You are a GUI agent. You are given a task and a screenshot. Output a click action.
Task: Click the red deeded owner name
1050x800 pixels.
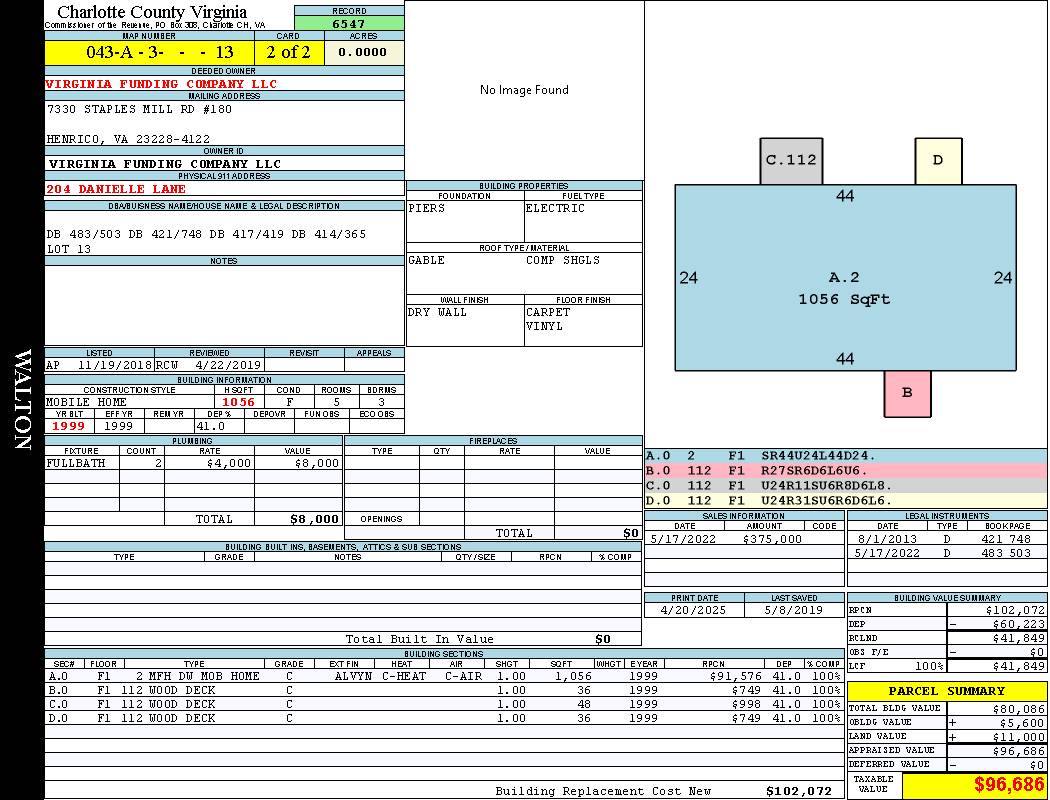[161, 84]
